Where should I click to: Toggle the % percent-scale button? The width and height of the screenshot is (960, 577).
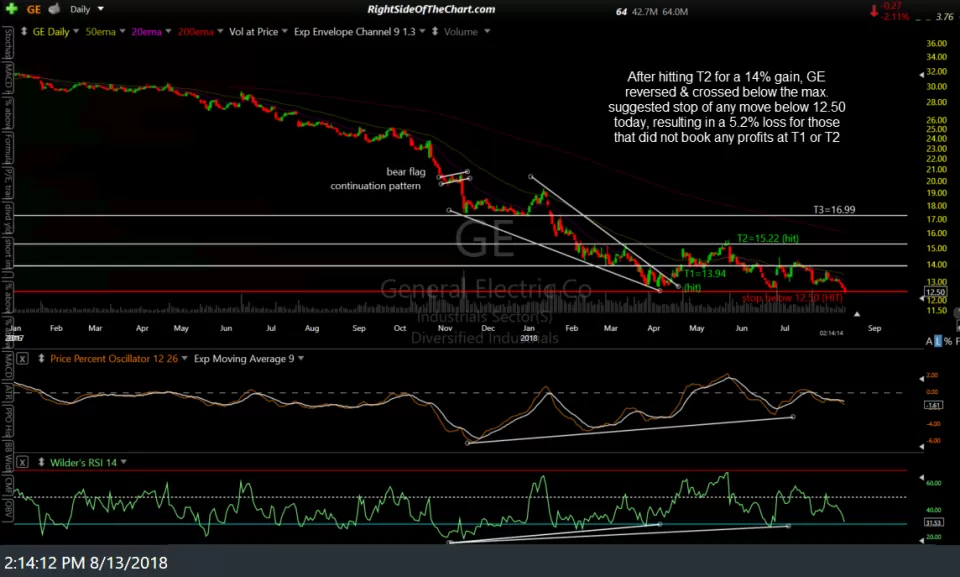pyautogui.click(x=948, y=341)
